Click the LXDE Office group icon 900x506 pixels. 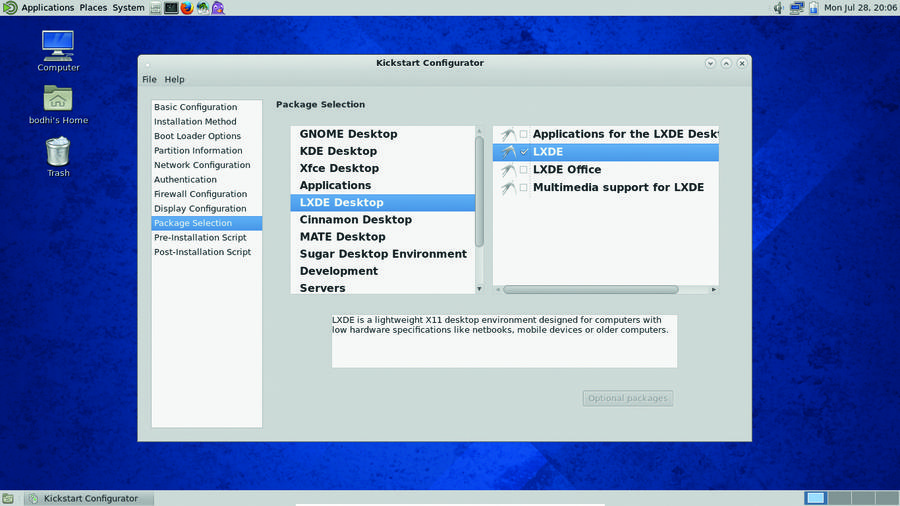click(x=508, y=170)
